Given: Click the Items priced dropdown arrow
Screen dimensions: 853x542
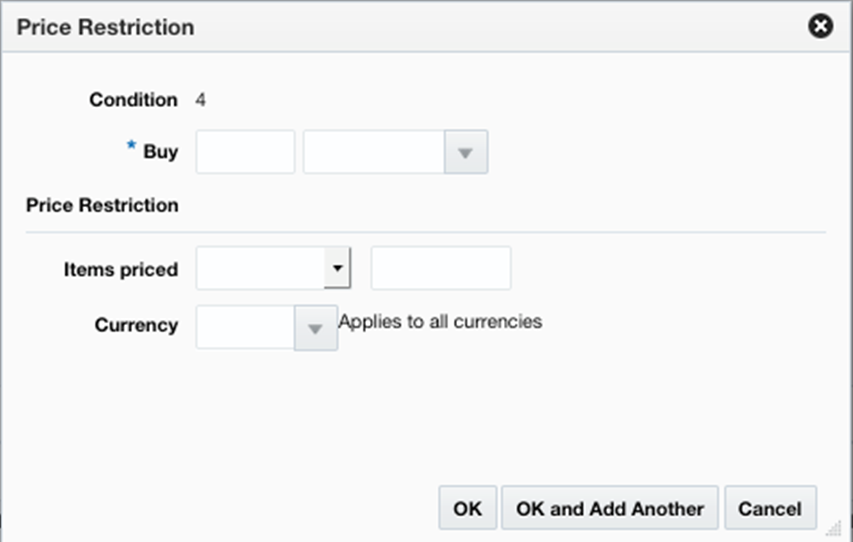Looking at the screenshot, I should (337, 268).
